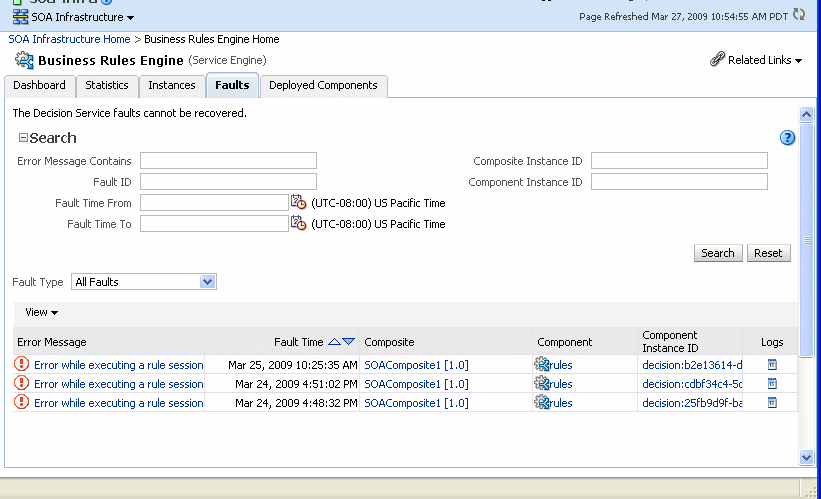Open the SOA Infrastructure Home breadcrumb link

[x=69, y=39]
